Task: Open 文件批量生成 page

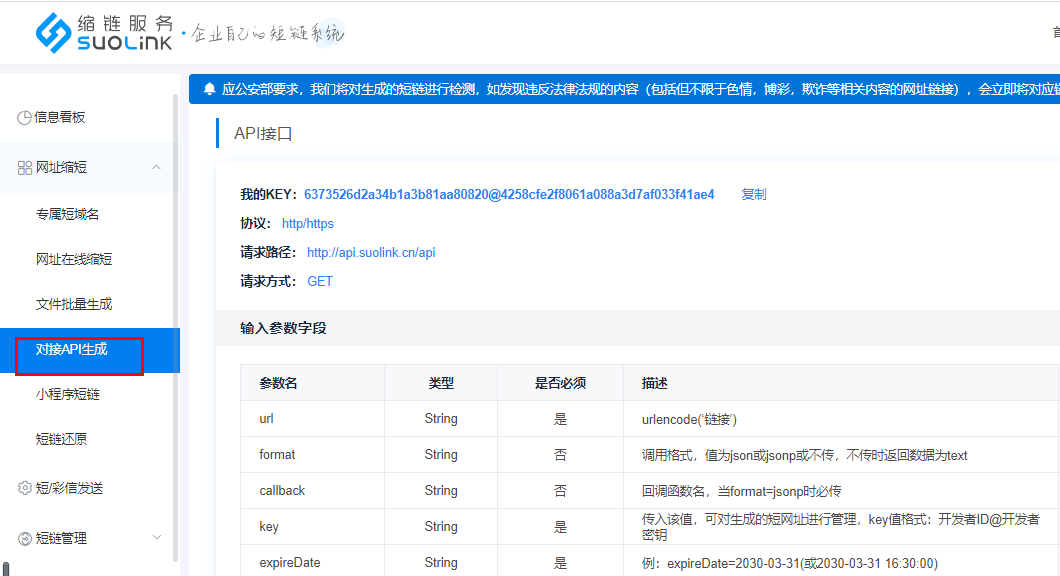Action: tap(74, 304)
